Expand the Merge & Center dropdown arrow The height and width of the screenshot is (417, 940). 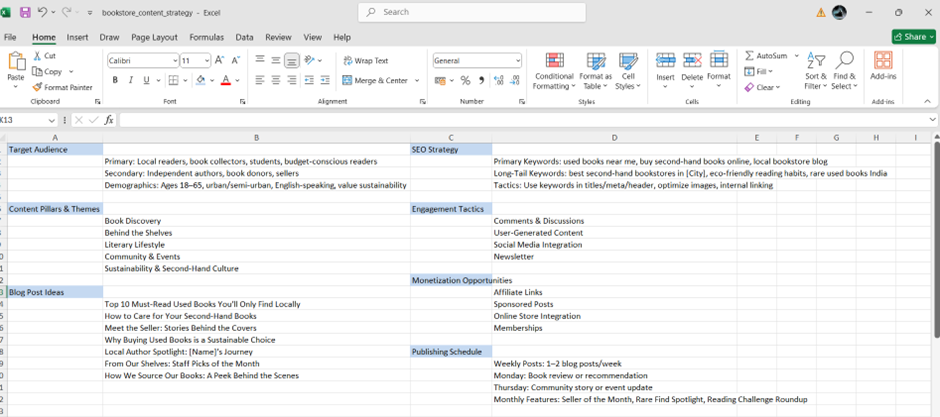(x=417, y=80)
